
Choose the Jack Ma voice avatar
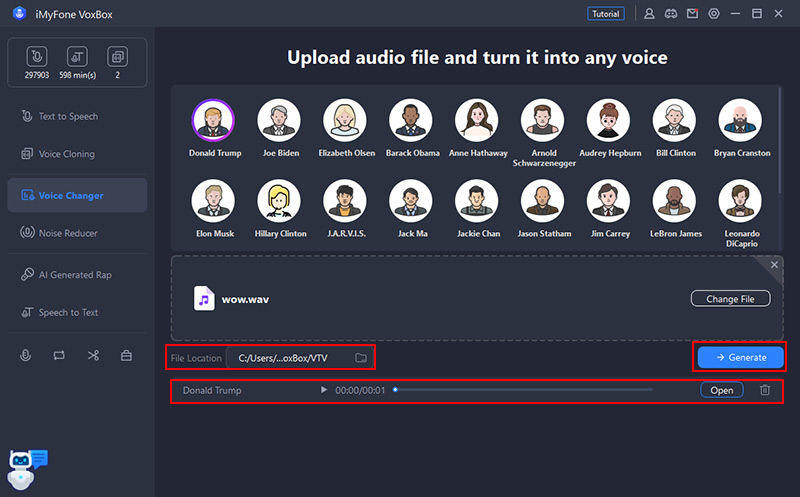[x=411, y=201]
